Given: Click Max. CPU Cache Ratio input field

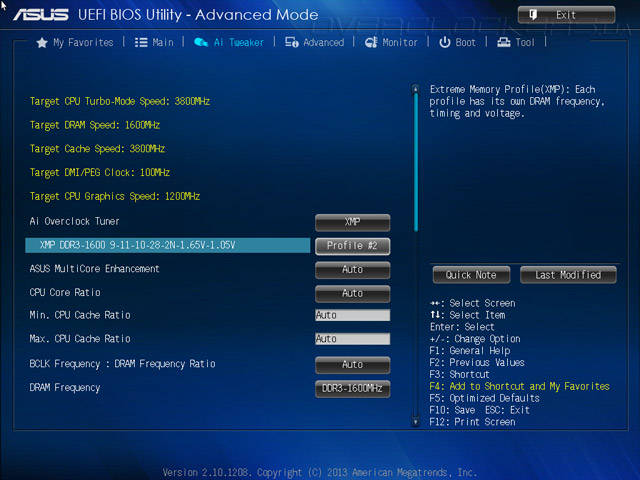Looking at the screenshot, I should coord(352,339).
